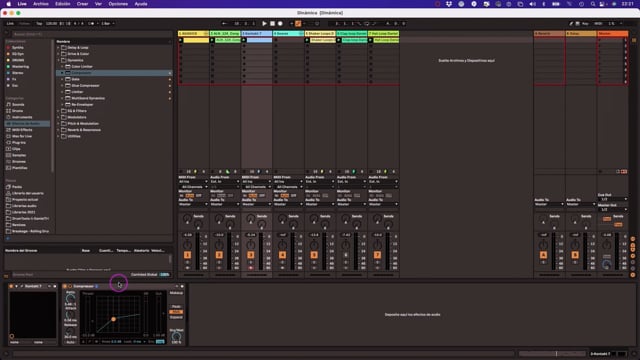Click the transport Stop button

point(272,24)
